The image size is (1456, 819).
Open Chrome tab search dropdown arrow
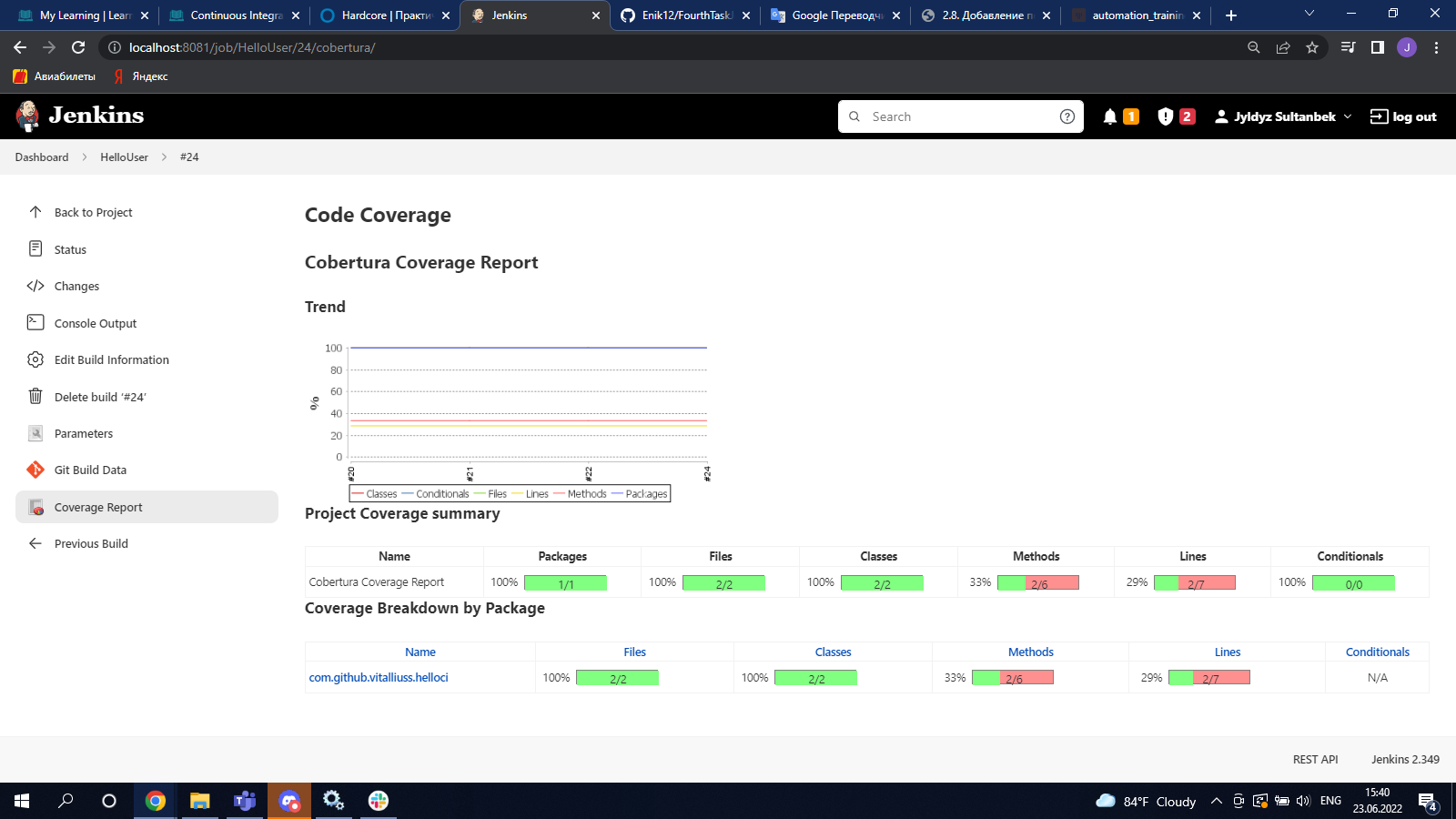[x=1309, y=14]
